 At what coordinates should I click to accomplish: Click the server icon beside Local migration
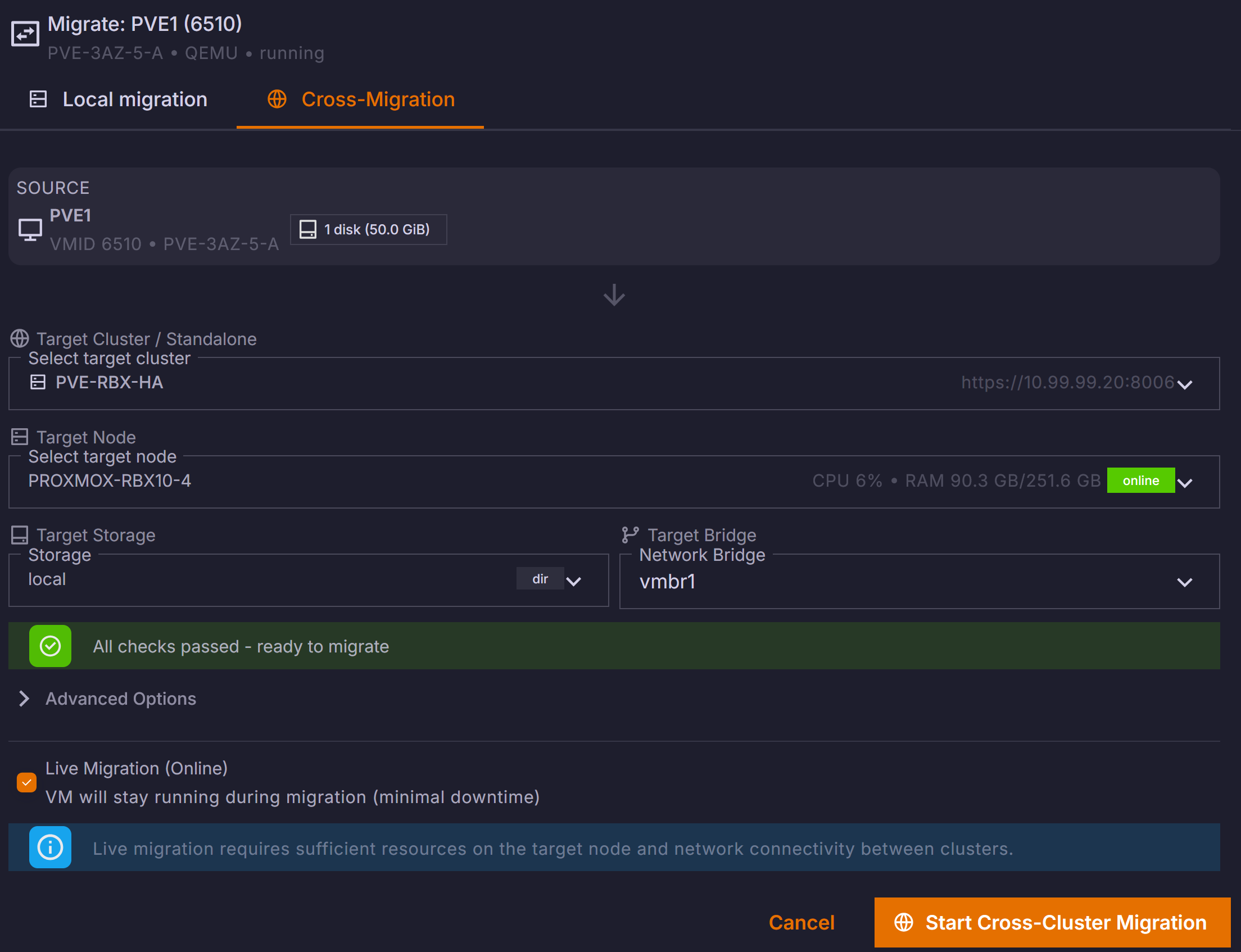point(38,99)
